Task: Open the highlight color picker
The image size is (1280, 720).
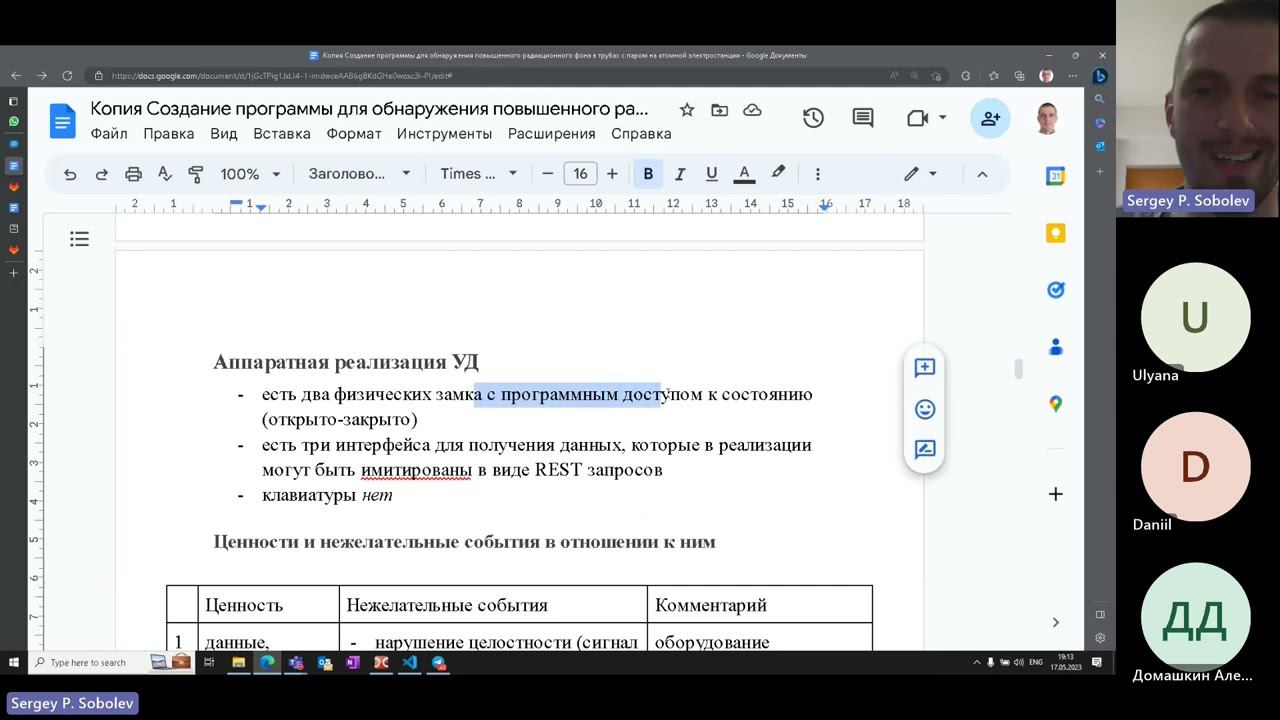Action: coord(778,173)
